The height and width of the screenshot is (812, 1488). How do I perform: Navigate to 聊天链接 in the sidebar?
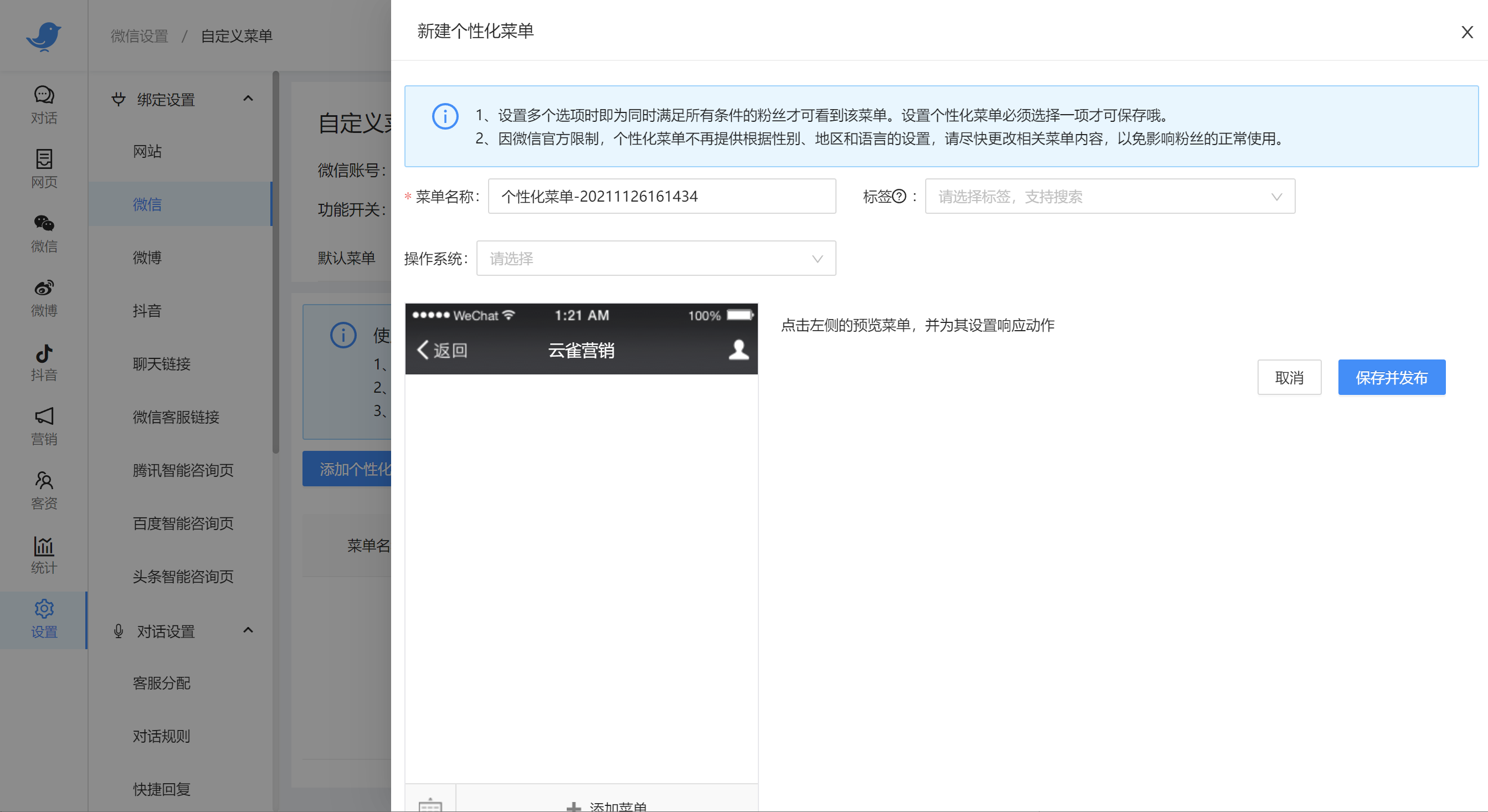[162, 364]
